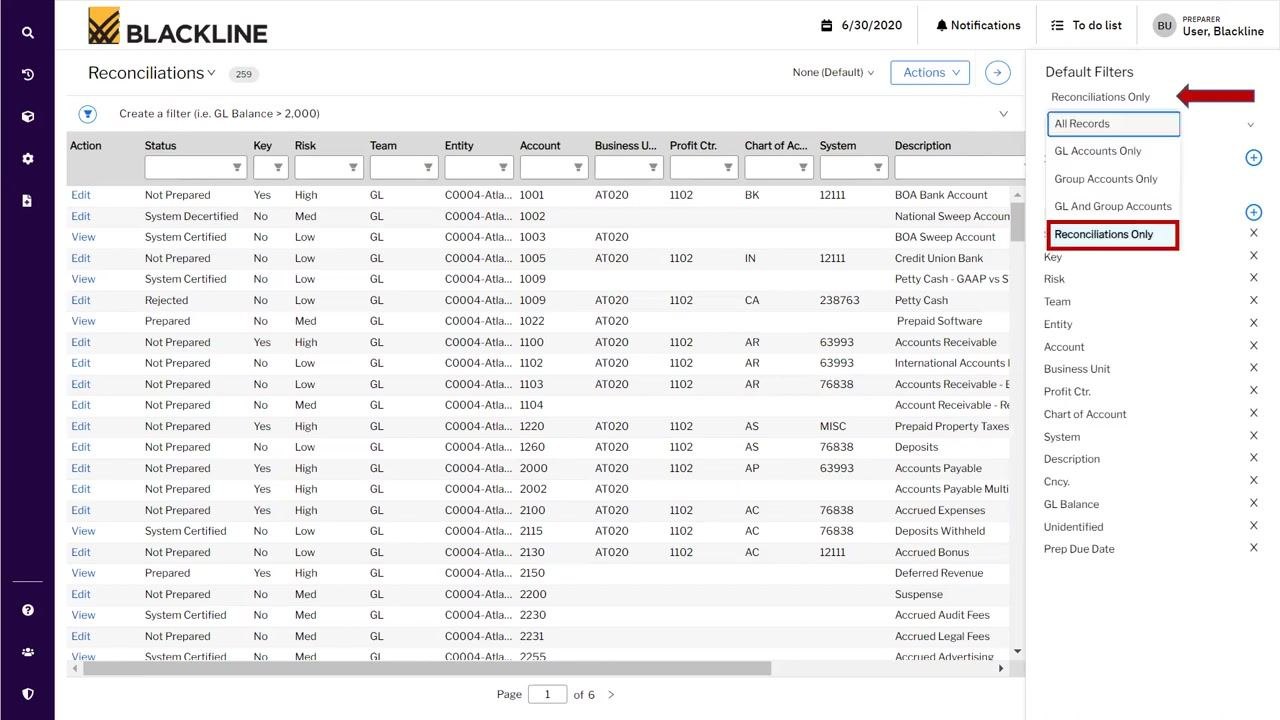Click the All Records combo box

(x=1114, y=124)
